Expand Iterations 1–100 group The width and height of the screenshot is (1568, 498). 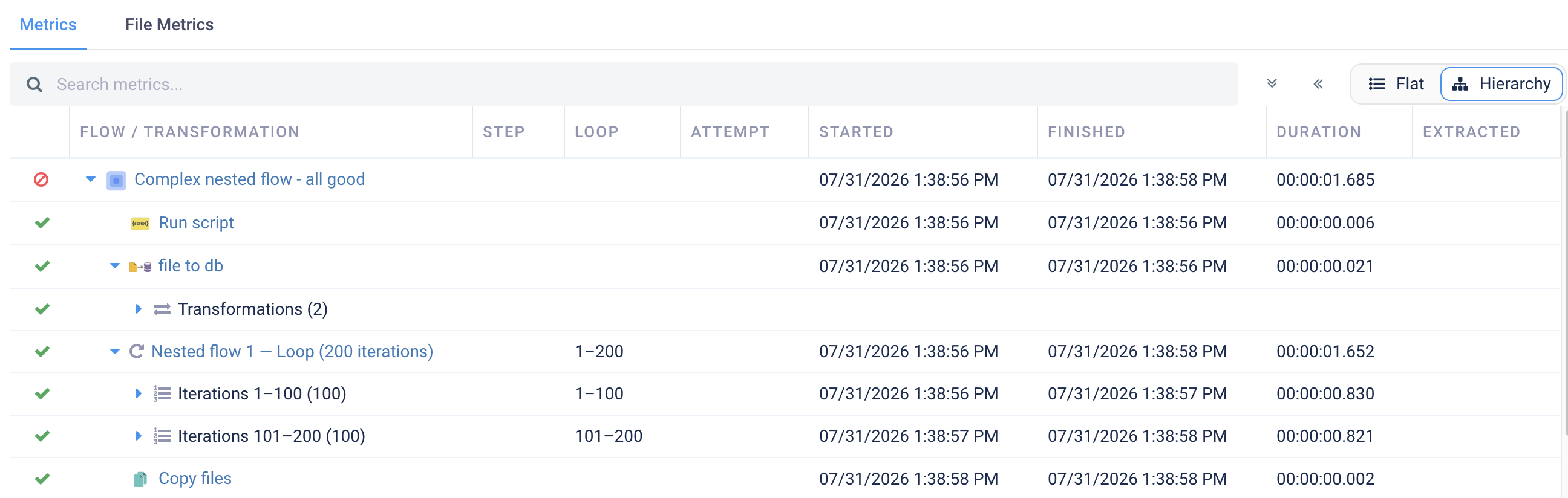tap(138, 394)
